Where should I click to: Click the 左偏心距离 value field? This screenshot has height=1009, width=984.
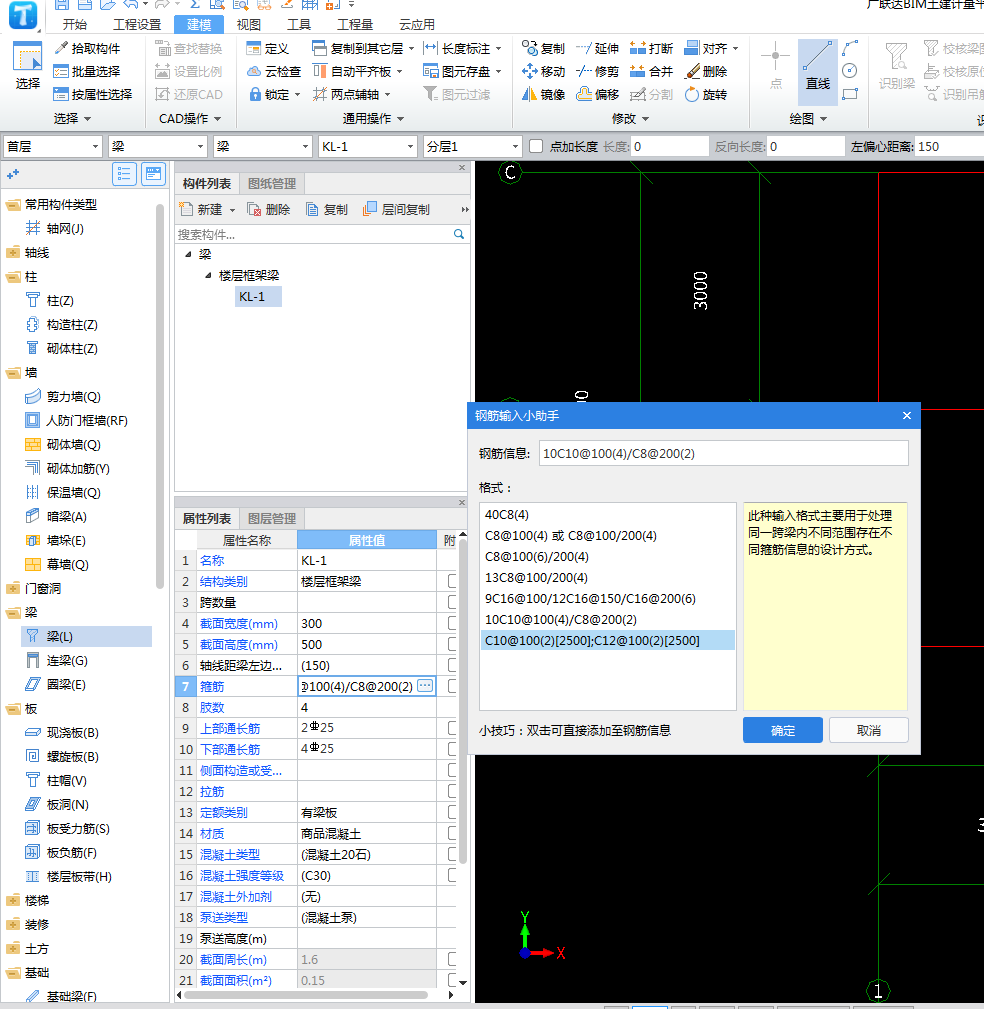click(950, 147)
